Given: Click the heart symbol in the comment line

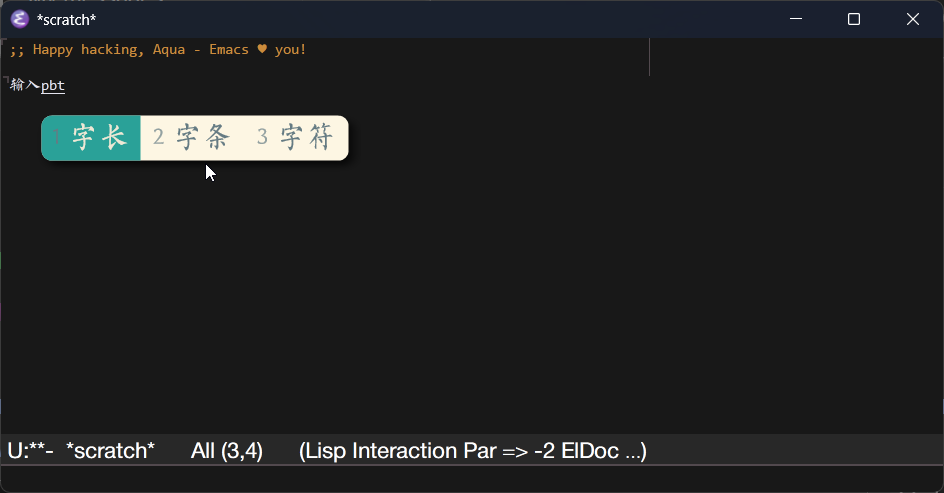Looking at the screenshot, I should tap(262, 49).
